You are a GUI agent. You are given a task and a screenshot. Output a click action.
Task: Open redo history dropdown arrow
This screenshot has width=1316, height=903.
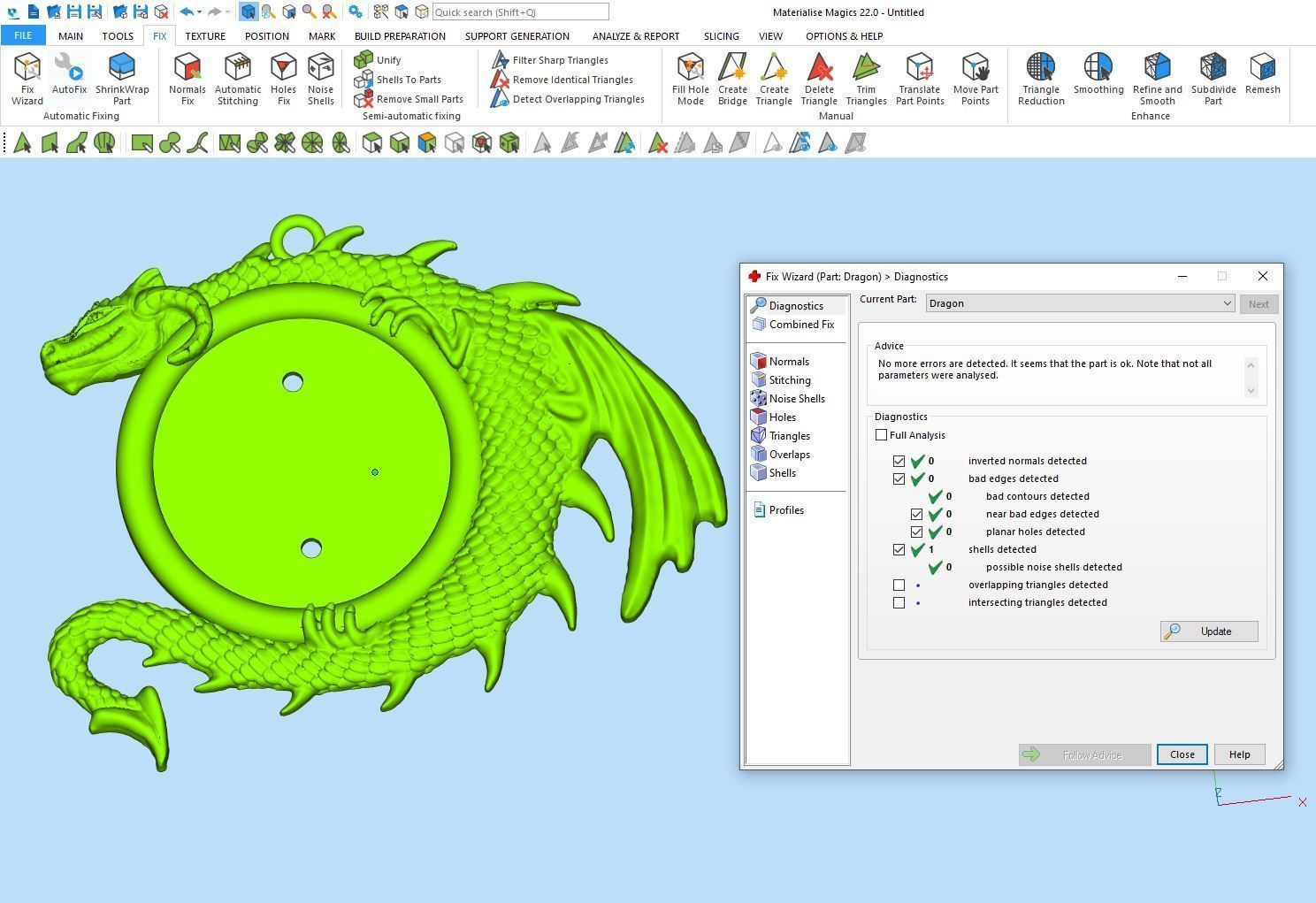click(x=227, y=12)
